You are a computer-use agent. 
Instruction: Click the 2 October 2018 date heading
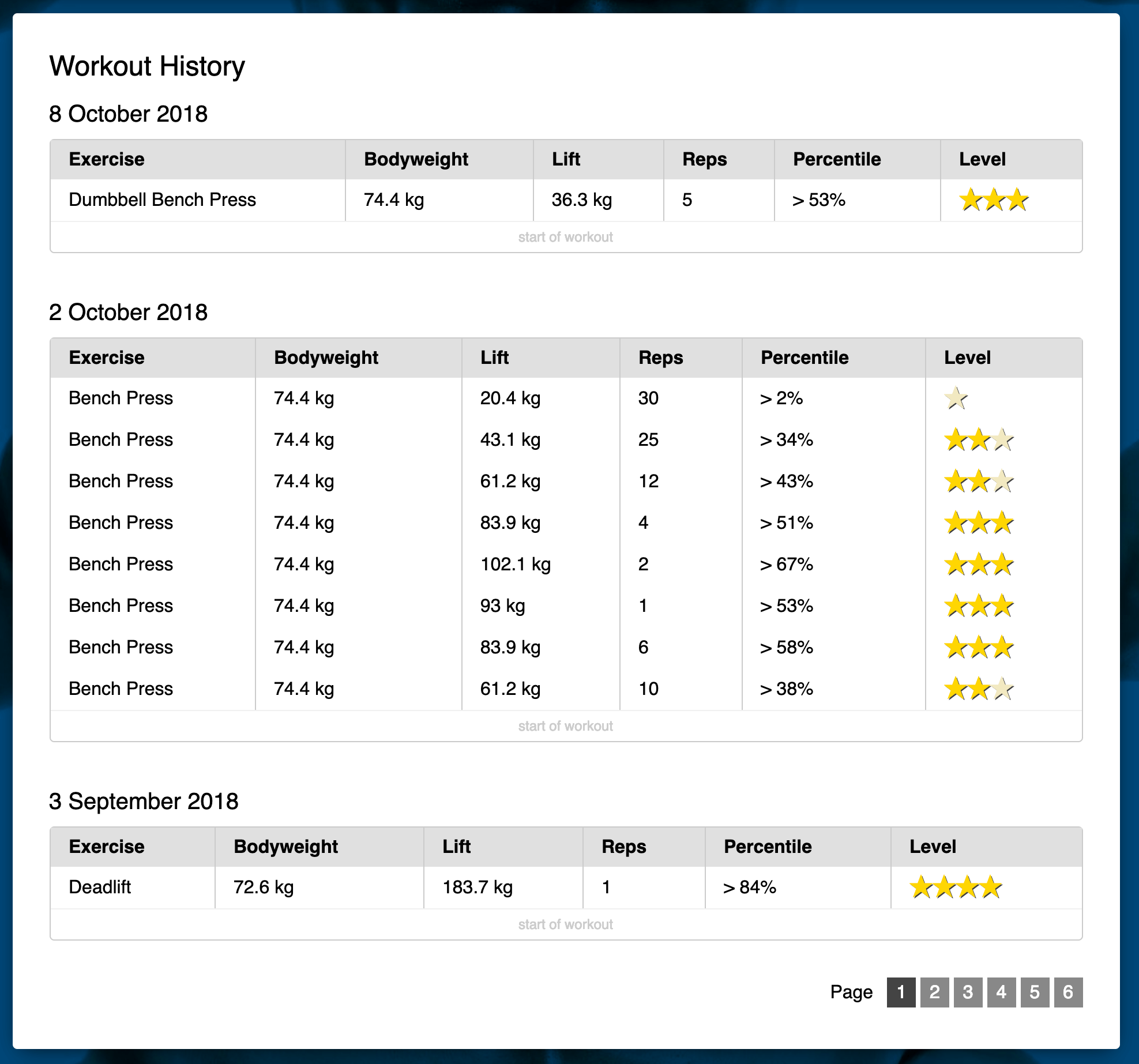point(128,312)
